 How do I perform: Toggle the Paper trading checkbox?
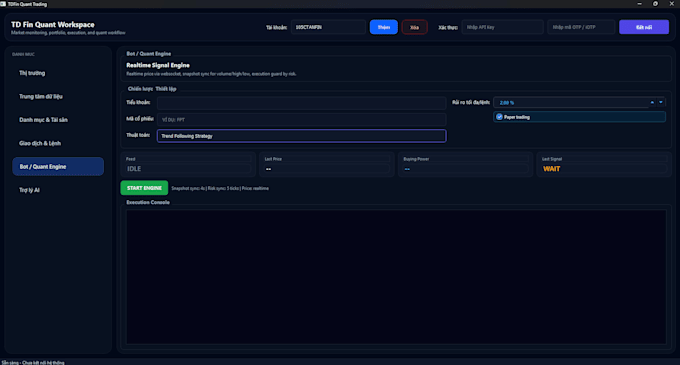499,117
